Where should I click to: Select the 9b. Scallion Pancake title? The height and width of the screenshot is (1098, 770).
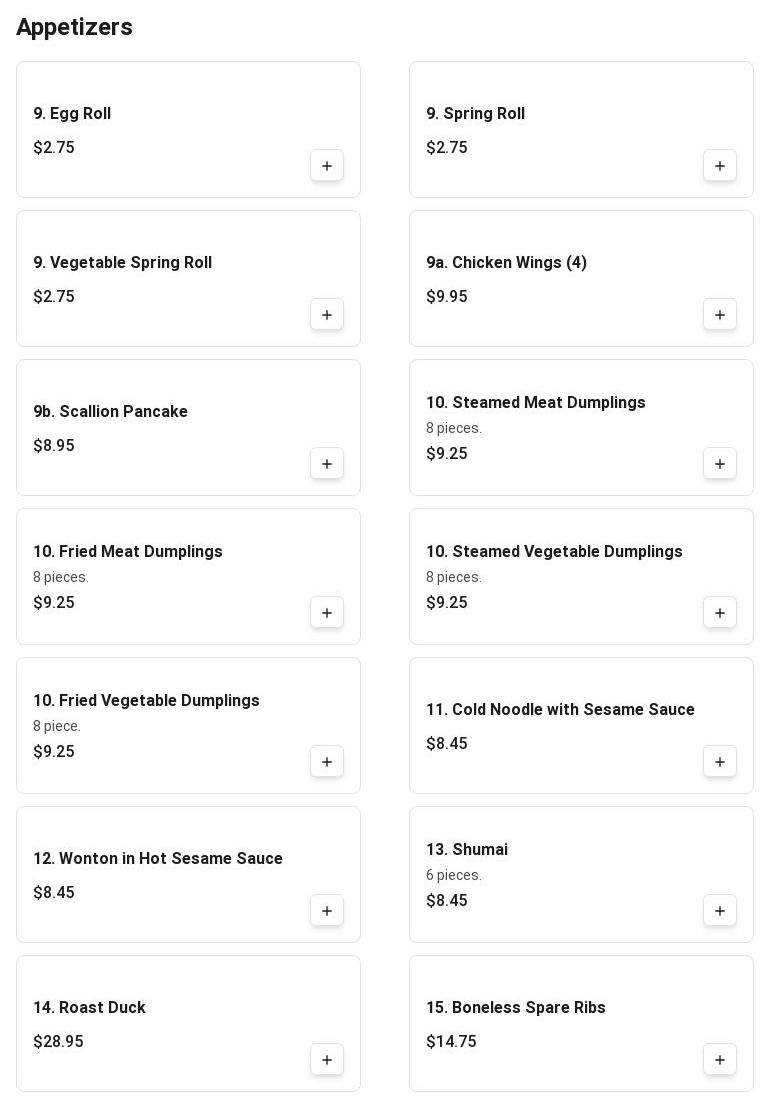[111, 411]
